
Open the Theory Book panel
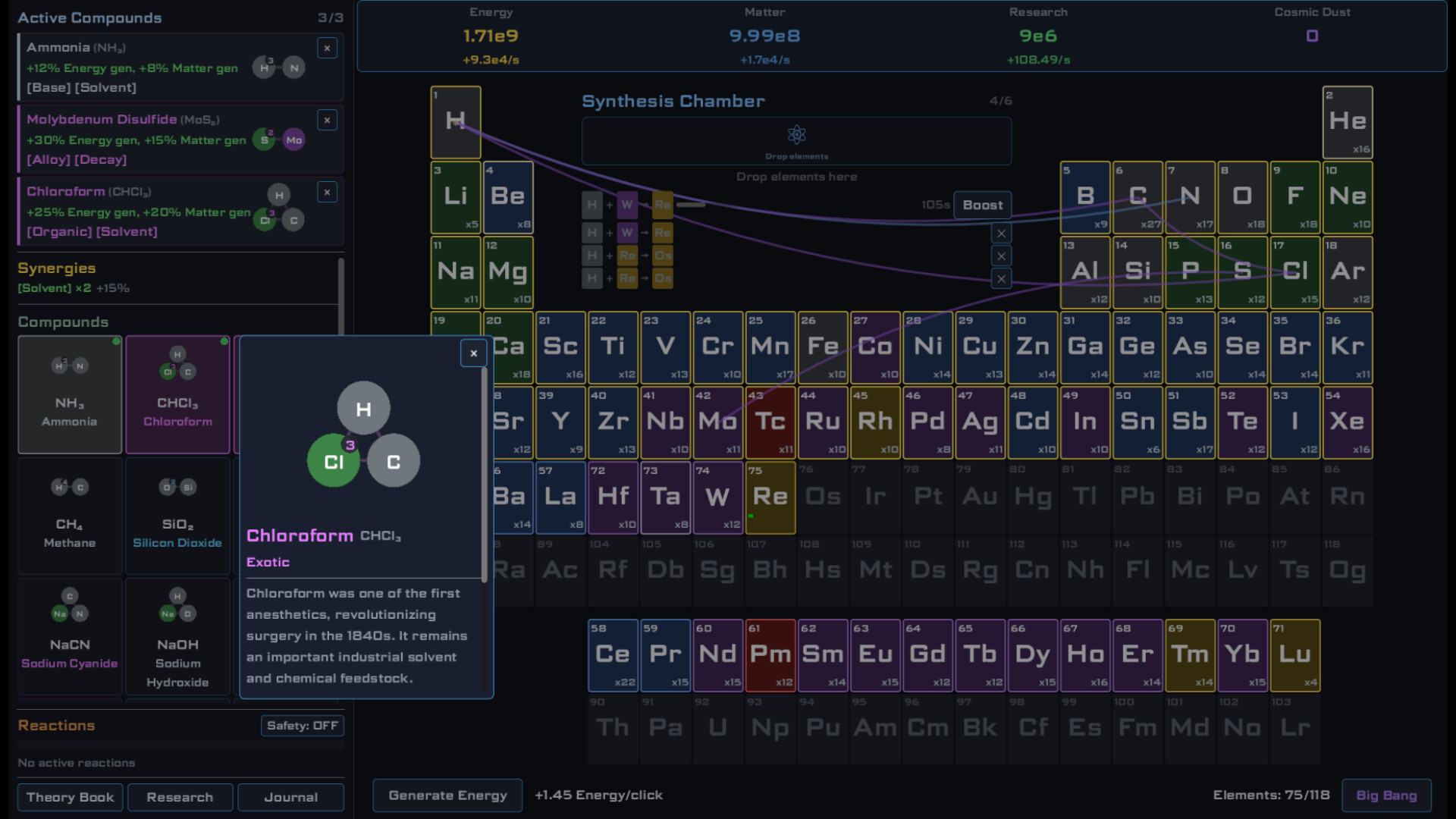(x=69, y=797)
